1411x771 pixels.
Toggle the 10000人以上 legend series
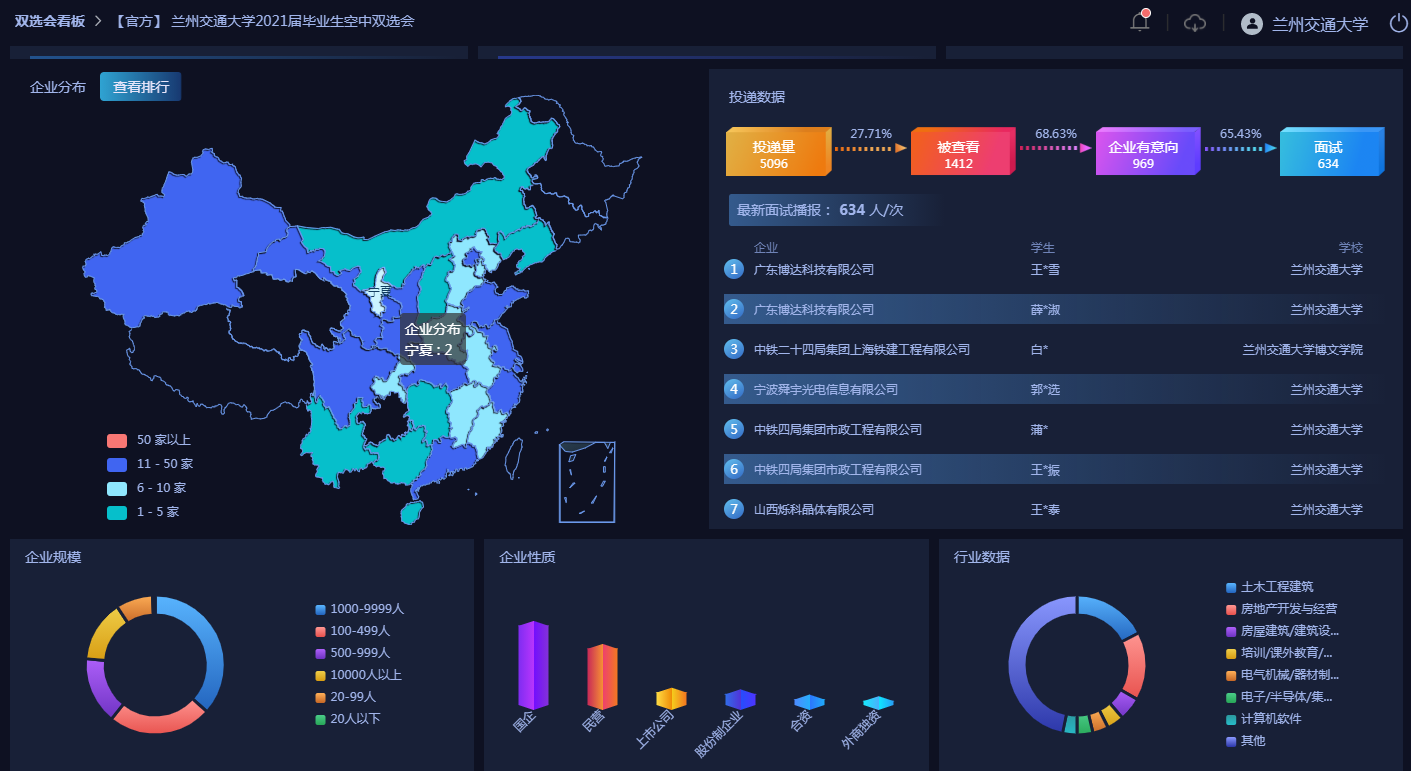(359, 675)
